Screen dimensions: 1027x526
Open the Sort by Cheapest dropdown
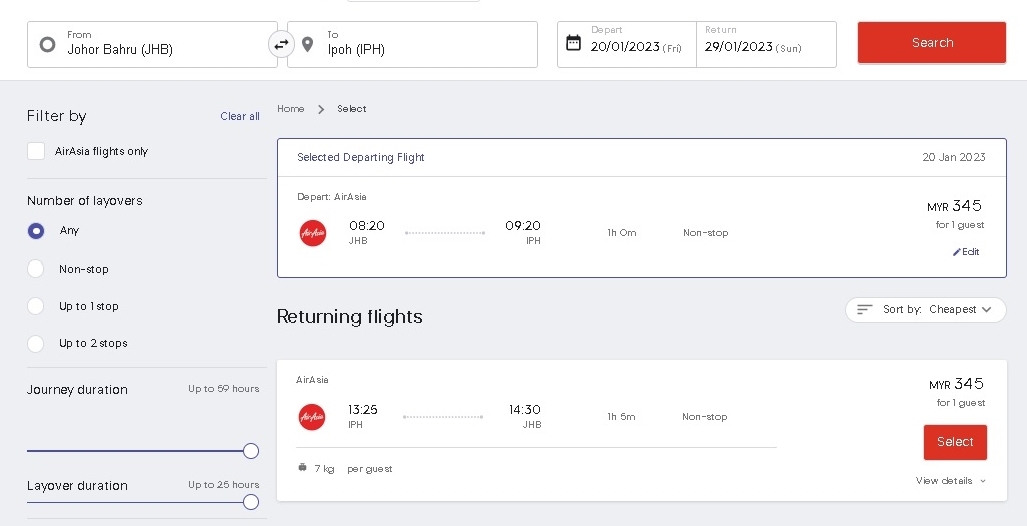[x=925, y=309]
